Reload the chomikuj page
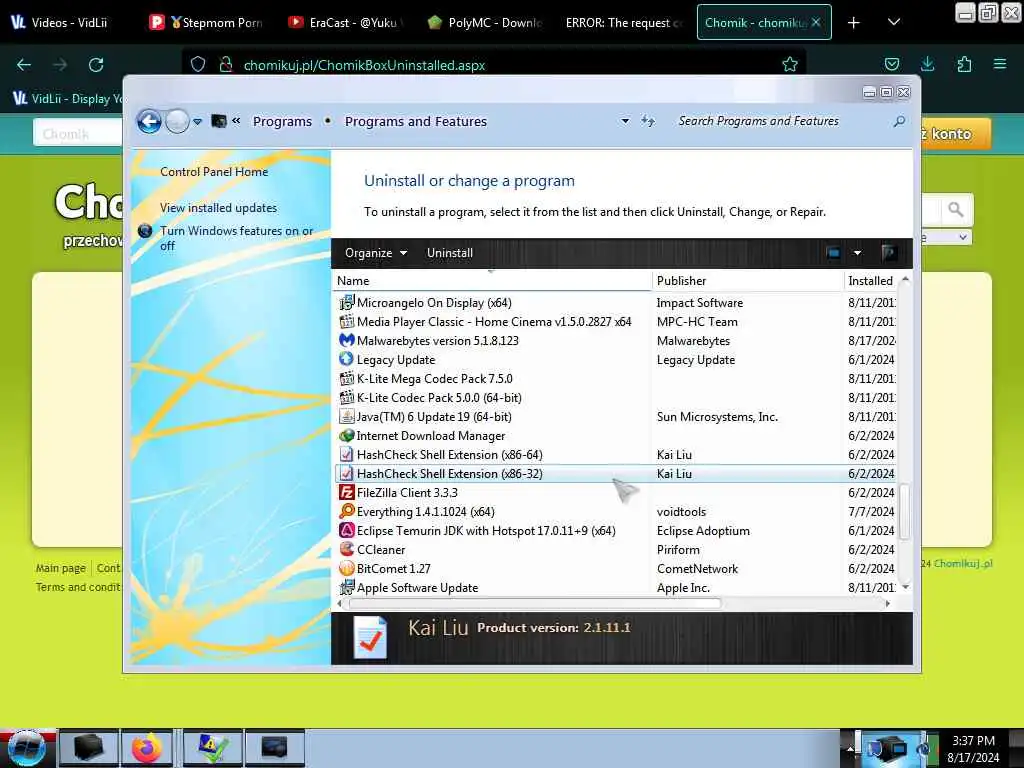The width and height of the screenshot is (1024, 768). click(96, 65)
